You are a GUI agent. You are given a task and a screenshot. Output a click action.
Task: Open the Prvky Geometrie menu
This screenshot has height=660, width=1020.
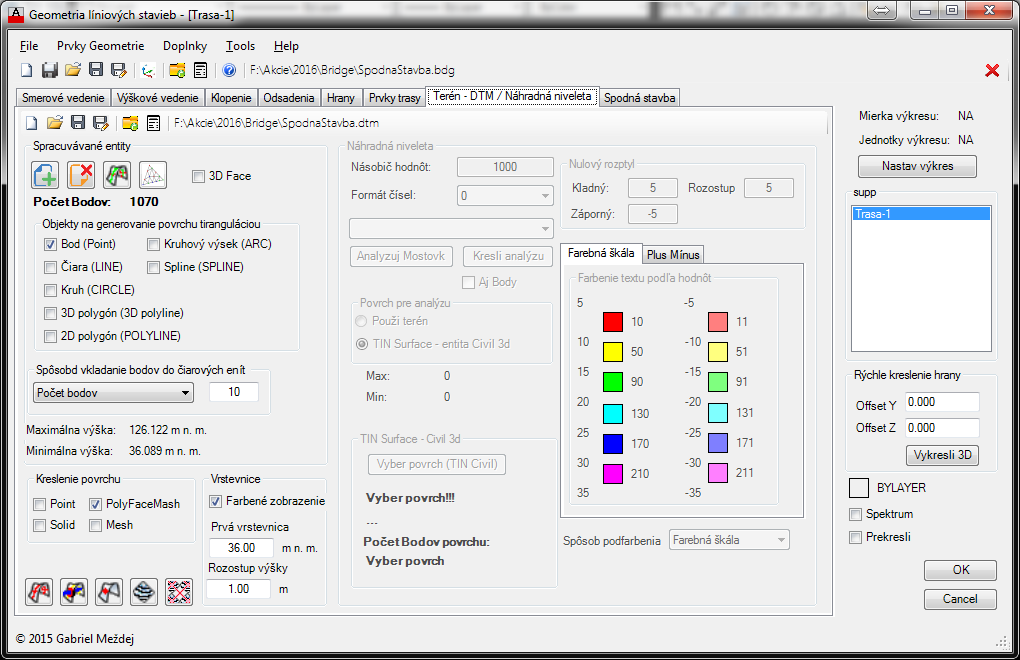(x=100, y=46)
